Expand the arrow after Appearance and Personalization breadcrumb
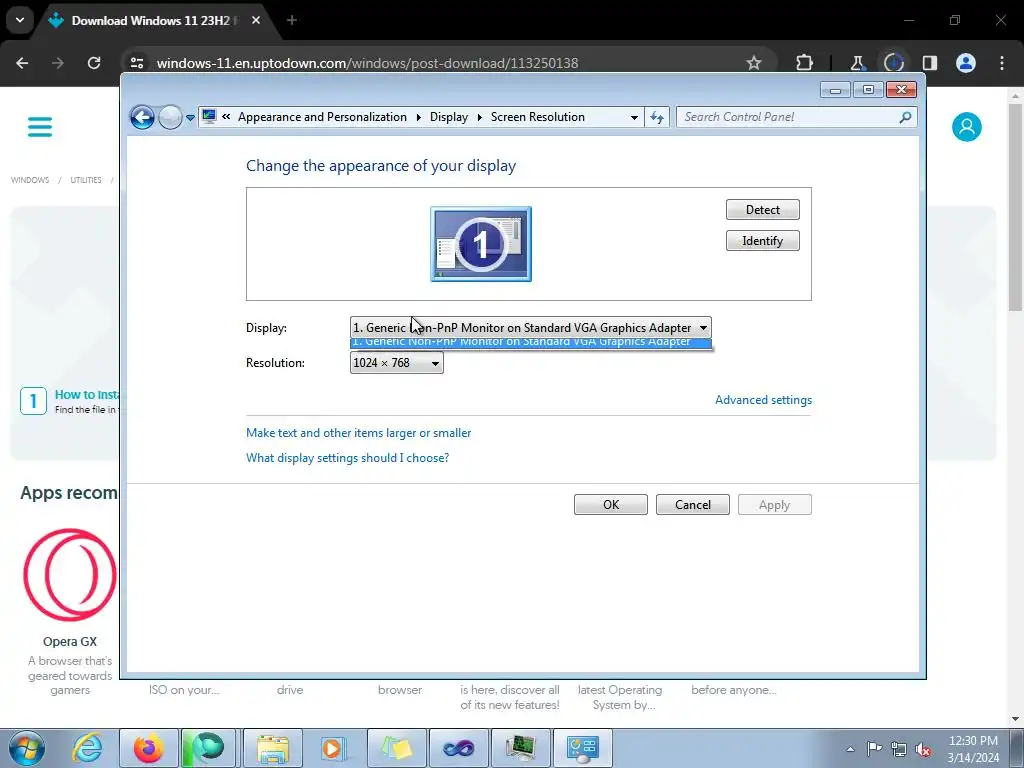This screenshot has height=768, width=1024. click(419, 118)
